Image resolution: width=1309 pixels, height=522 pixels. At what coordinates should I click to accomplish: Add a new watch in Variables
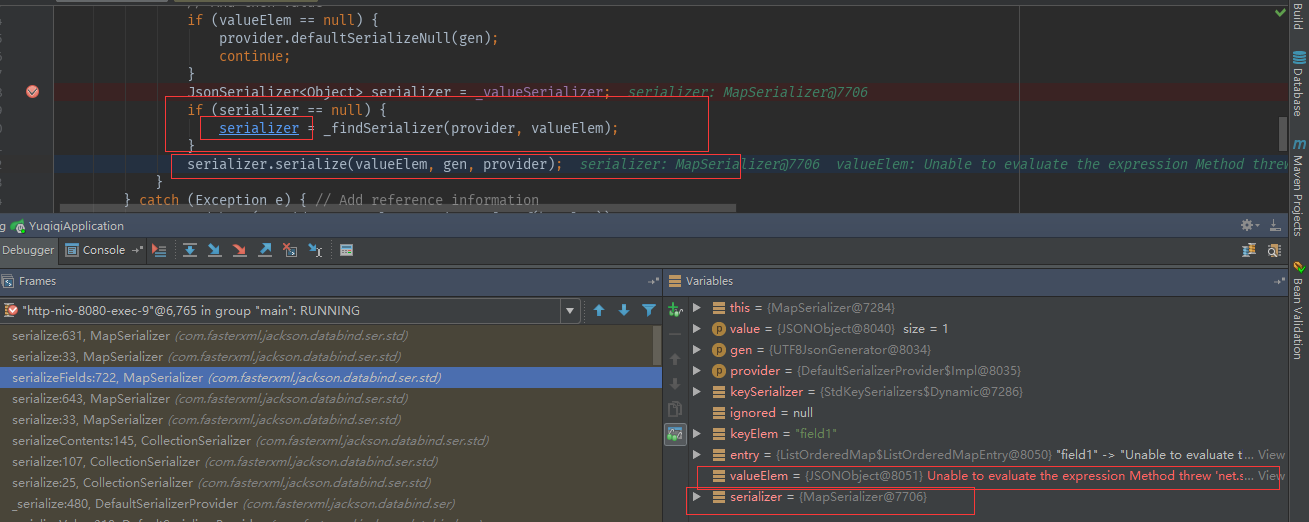pyautogui.click(x=675, y=310)
